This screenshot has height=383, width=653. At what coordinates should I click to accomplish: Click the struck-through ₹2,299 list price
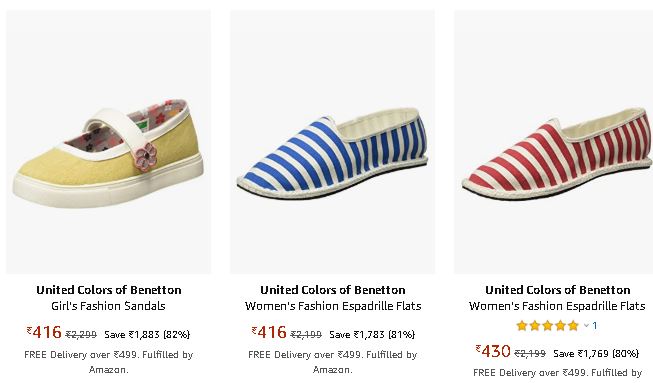pyautogui.click(x=81, y=334)
